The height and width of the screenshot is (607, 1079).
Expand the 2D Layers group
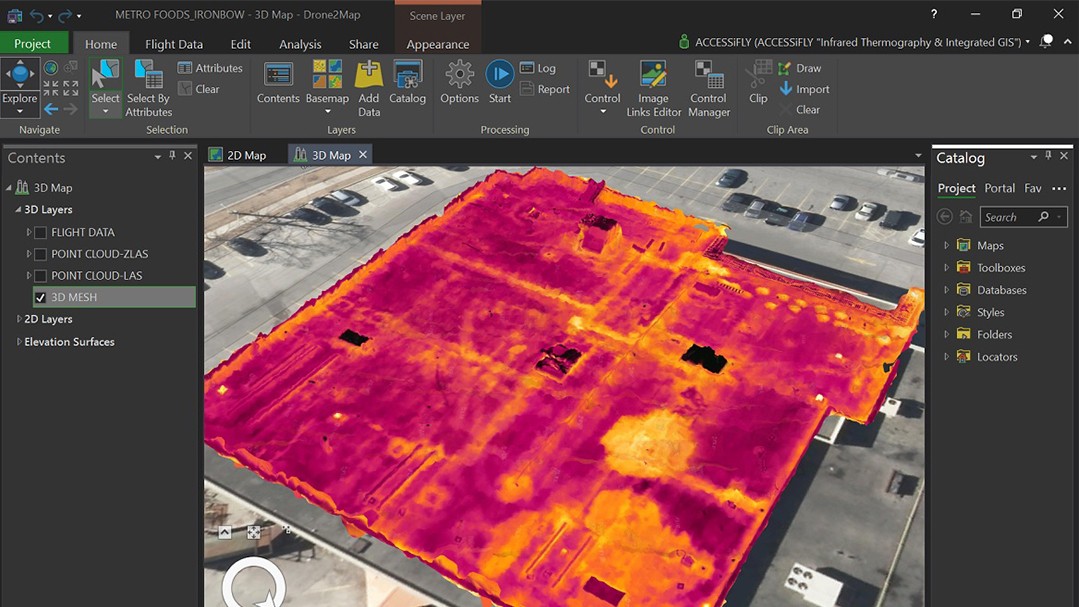[x=19, y=319]
